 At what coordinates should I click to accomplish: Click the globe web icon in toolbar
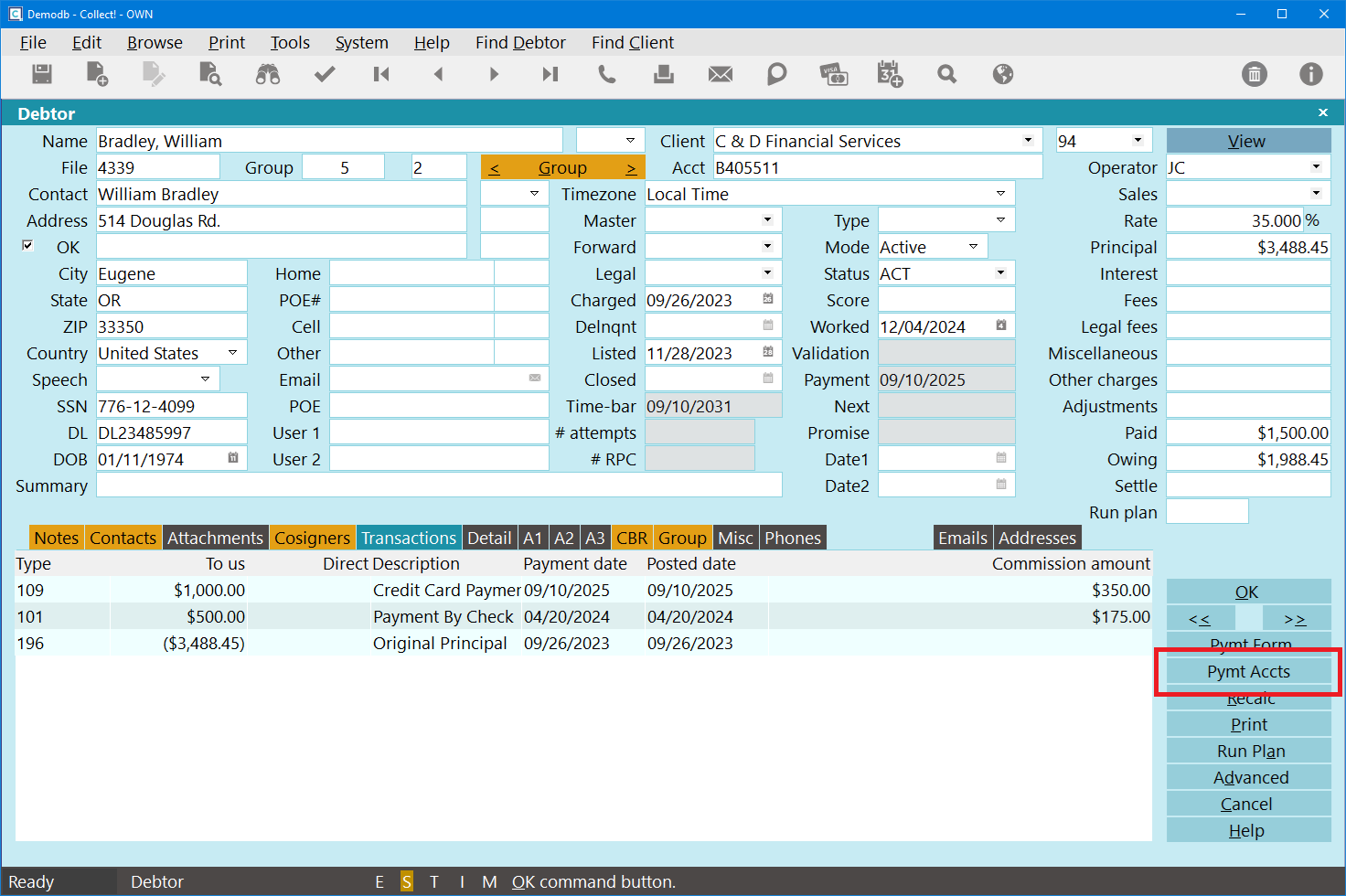pos(1003,74)
